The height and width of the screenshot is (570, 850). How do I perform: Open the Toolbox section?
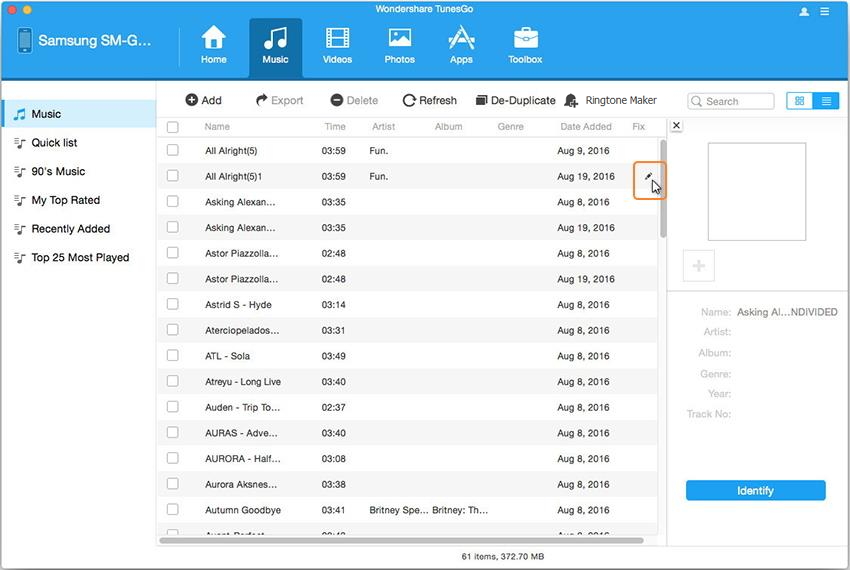(x=524, y=45)
